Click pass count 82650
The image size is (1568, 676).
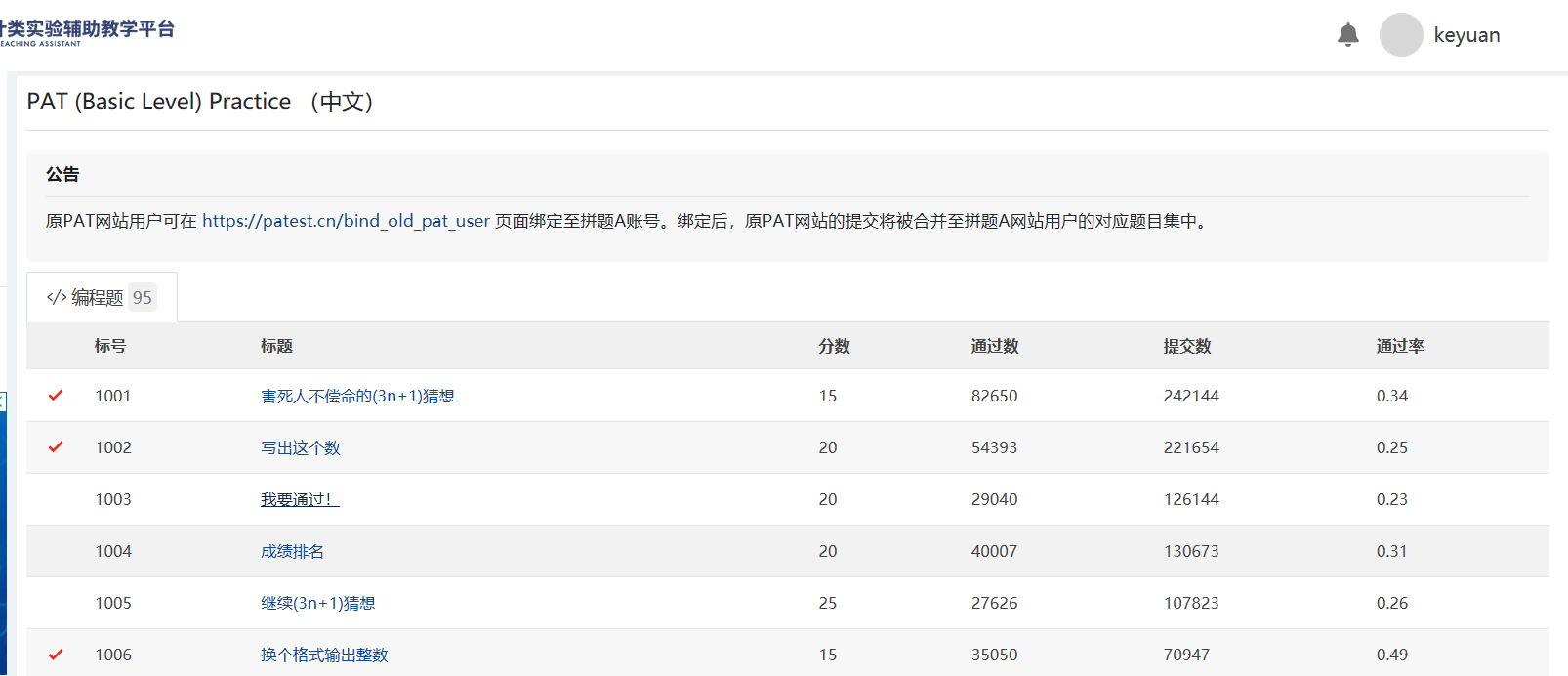click(994, 396)
